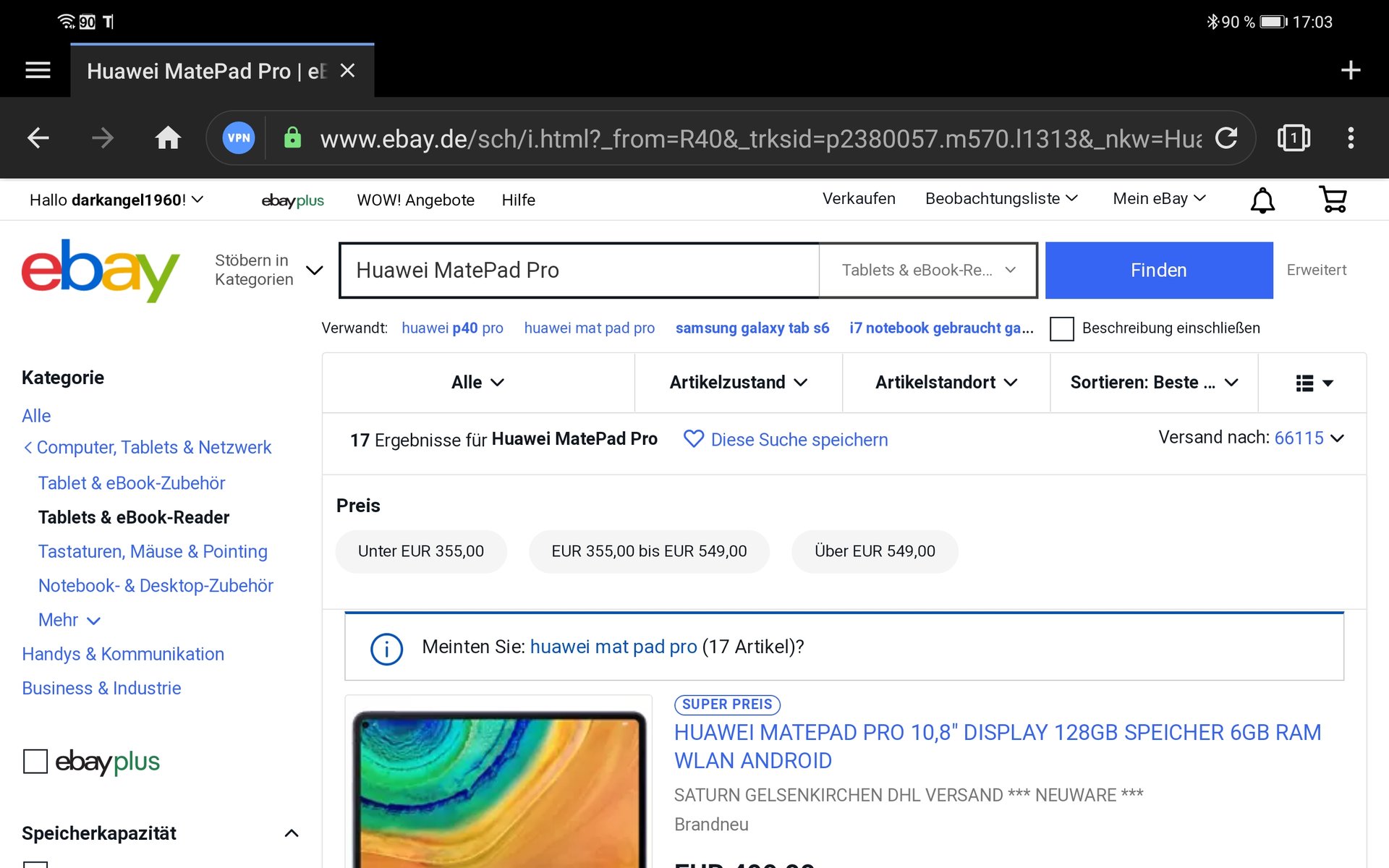Open eBay notifications bell
This screenshot has width=1389, height=868.
1262,200
